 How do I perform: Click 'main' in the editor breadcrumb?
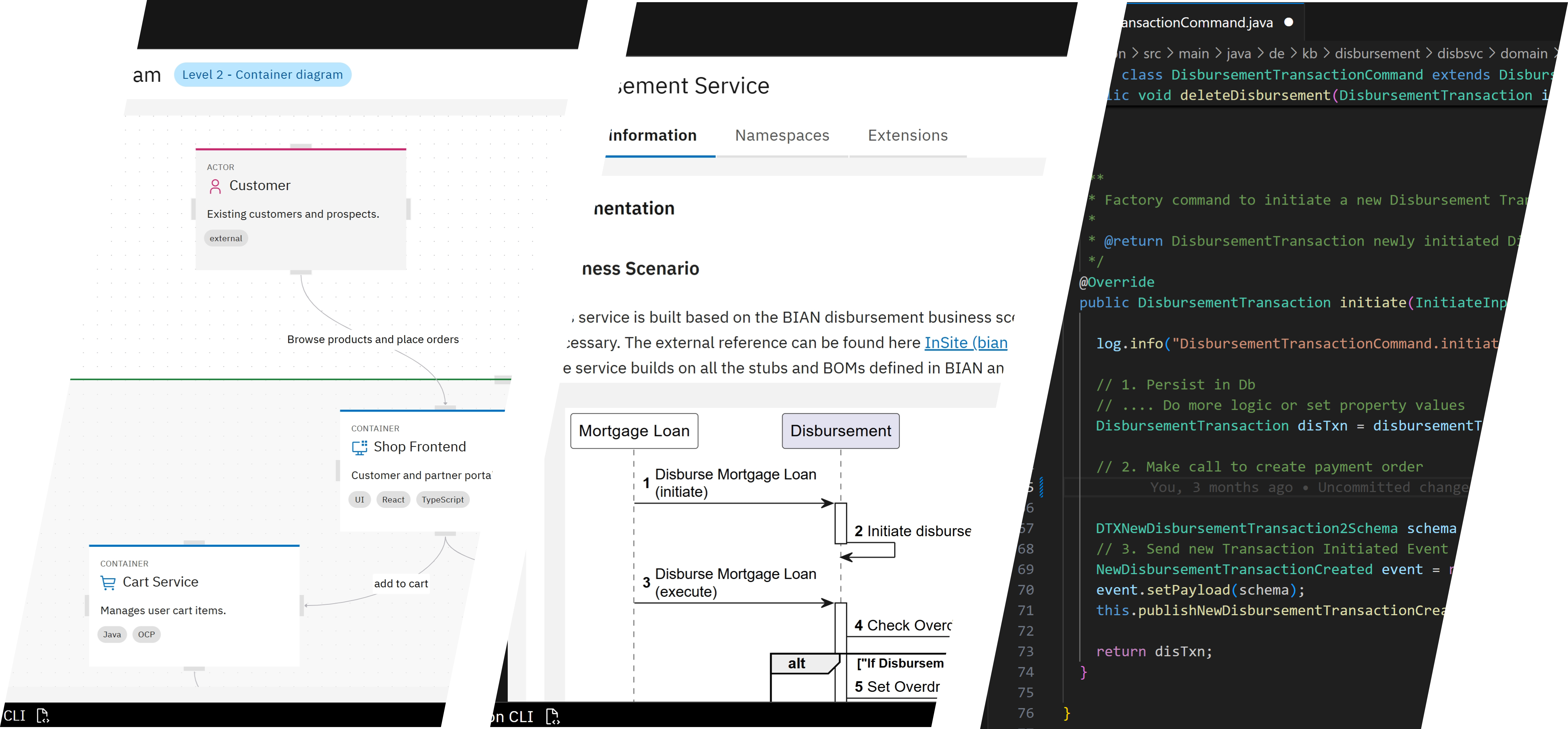click(1194, 54)
